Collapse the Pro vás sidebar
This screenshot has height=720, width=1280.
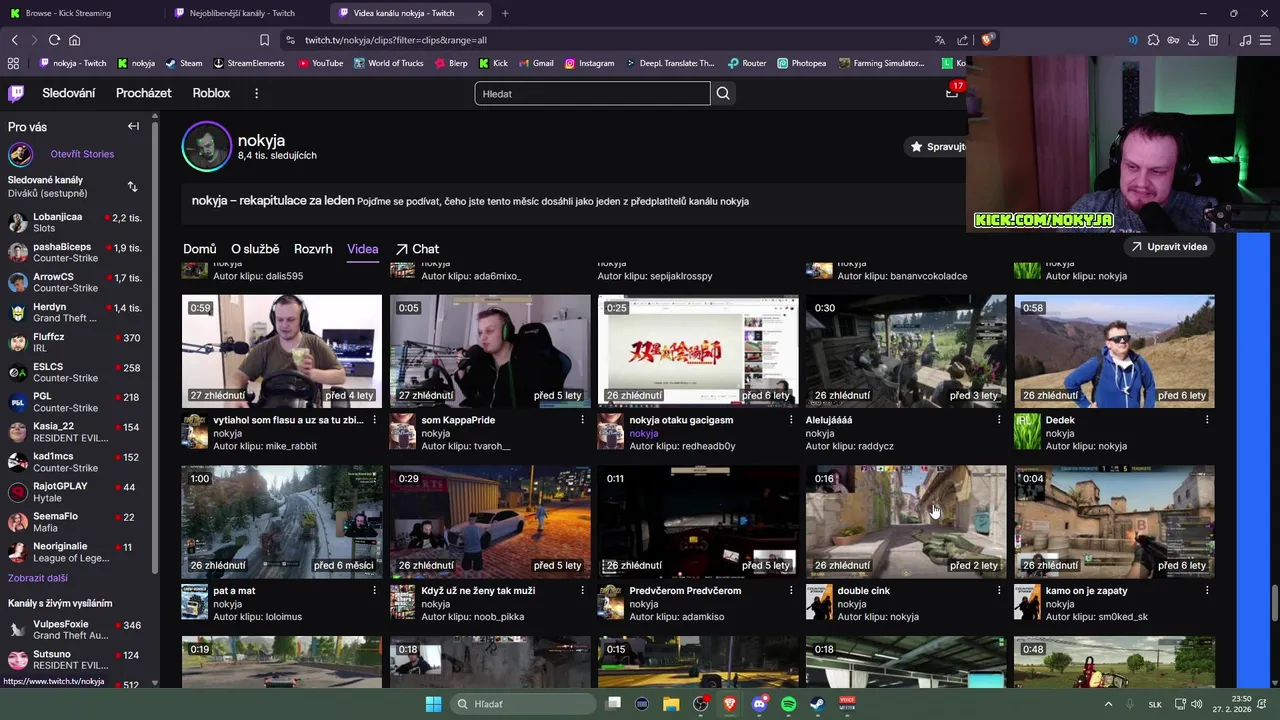coord(133,126)
